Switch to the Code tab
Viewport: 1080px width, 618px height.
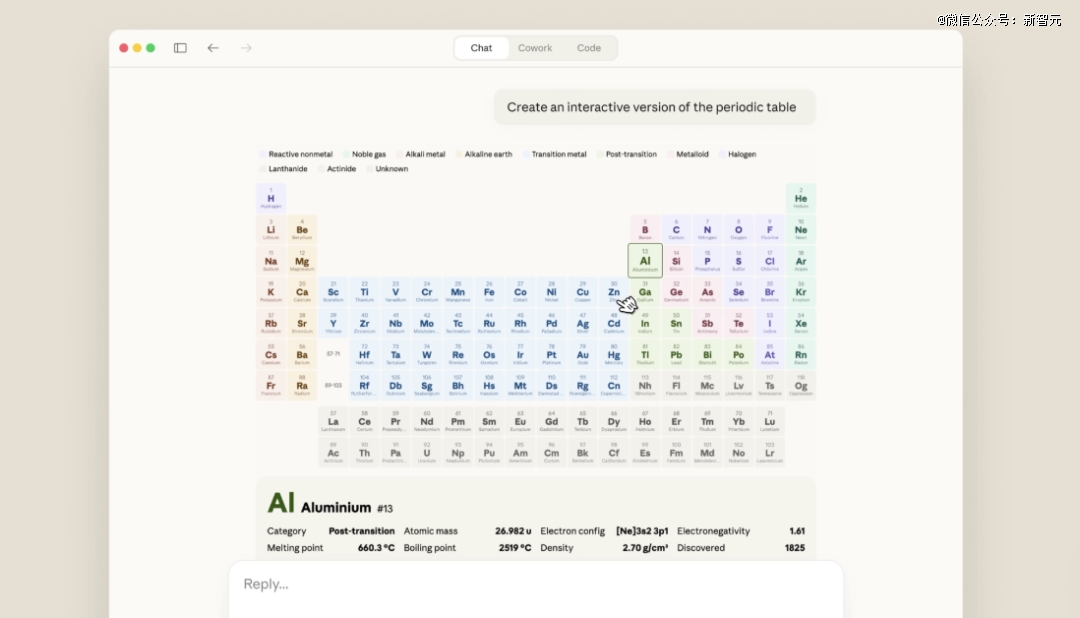click(x=589, y=48)
